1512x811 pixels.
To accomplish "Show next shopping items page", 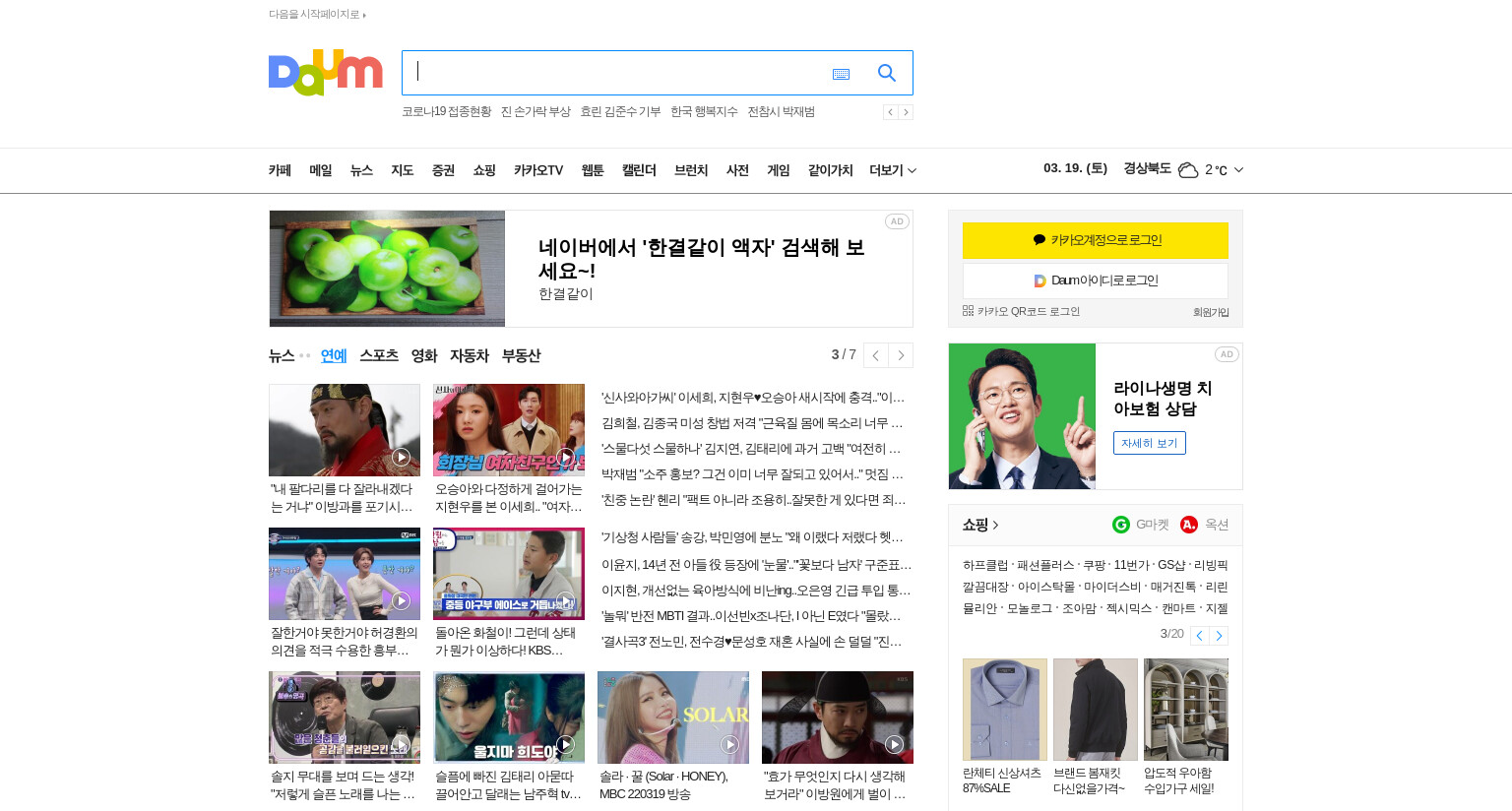I will (x=1219, y=636).
